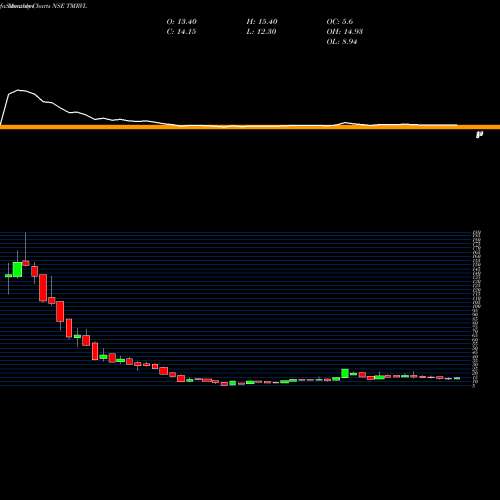
Task: Click the 'O: 13.40' open value
Action: tap(182, 22)
